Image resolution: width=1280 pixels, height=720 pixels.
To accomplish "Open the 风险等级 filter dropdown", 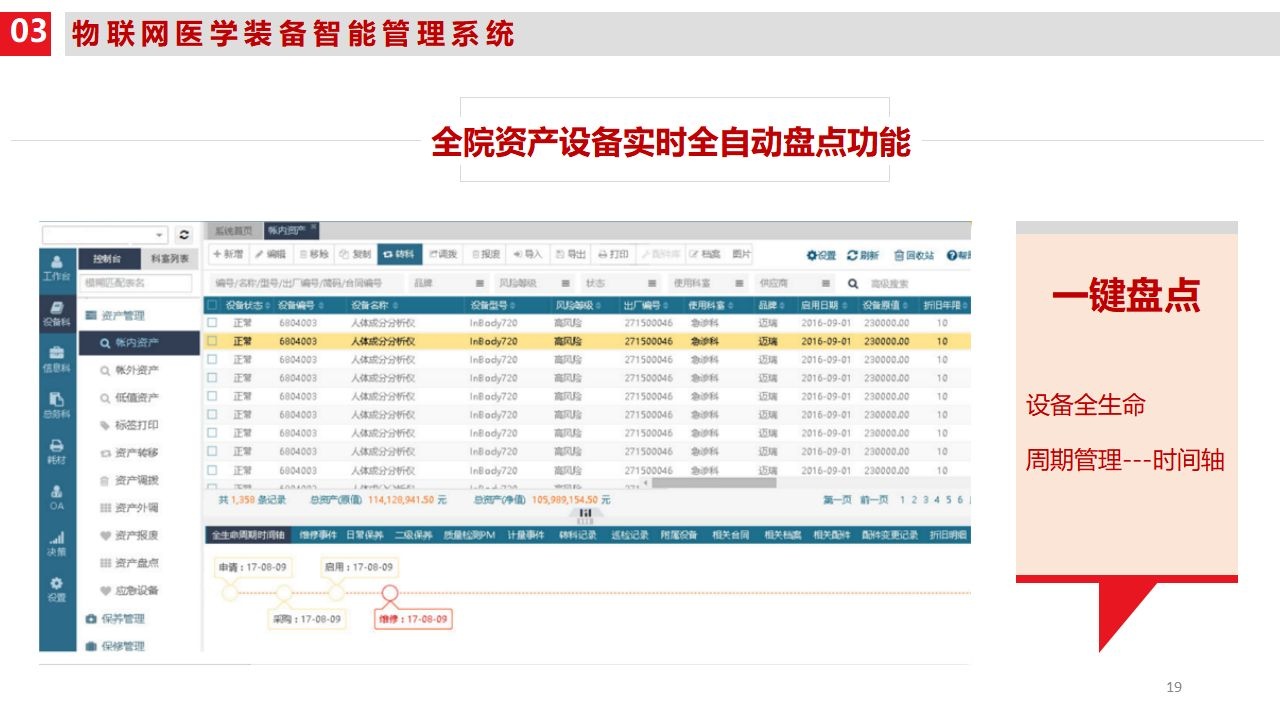I will pyautogui.click(x=534, y=284).
